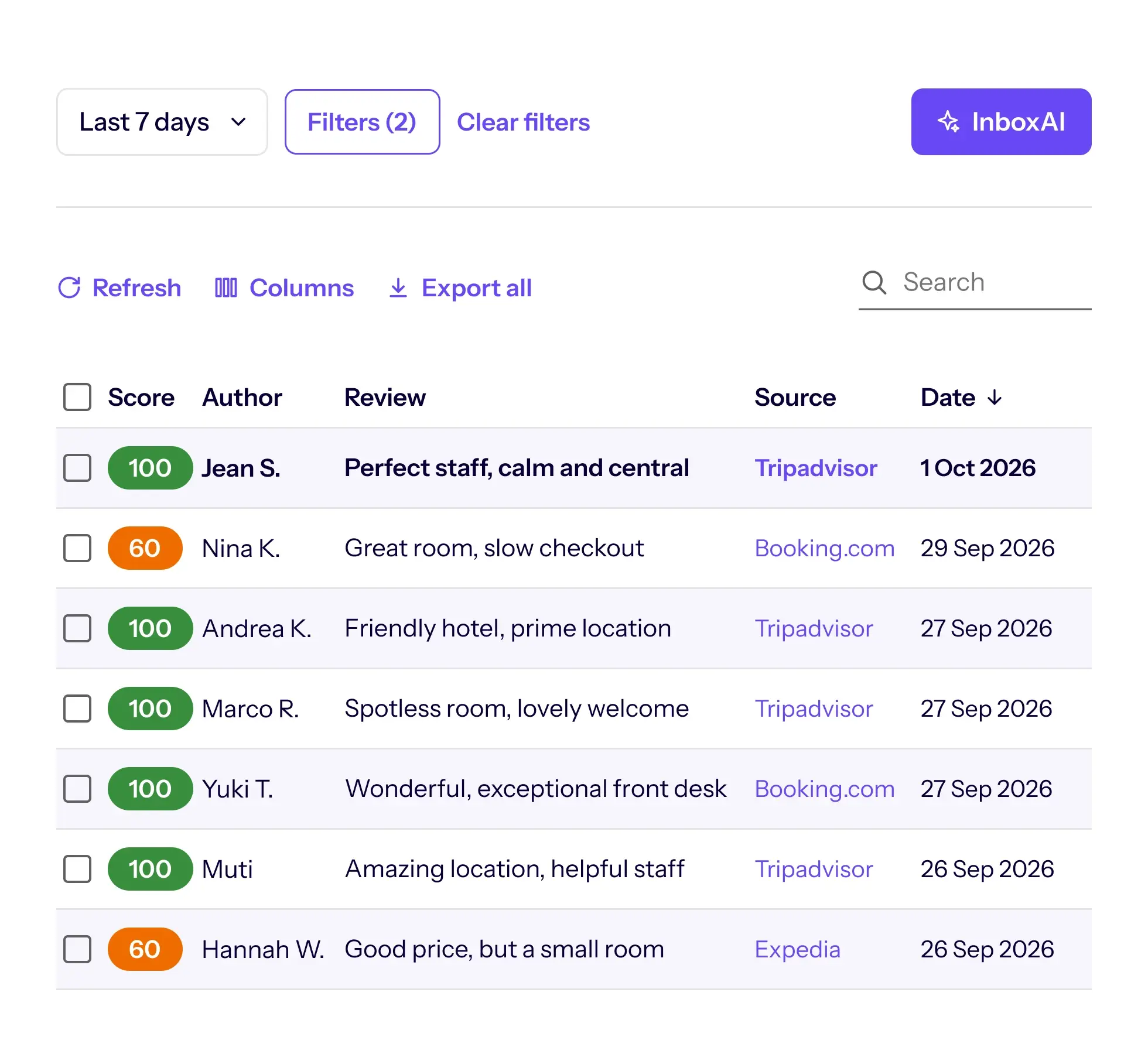1148x1054 pixels.
Task: Click the magnifier search icon
Action: [x=874, y=282]
